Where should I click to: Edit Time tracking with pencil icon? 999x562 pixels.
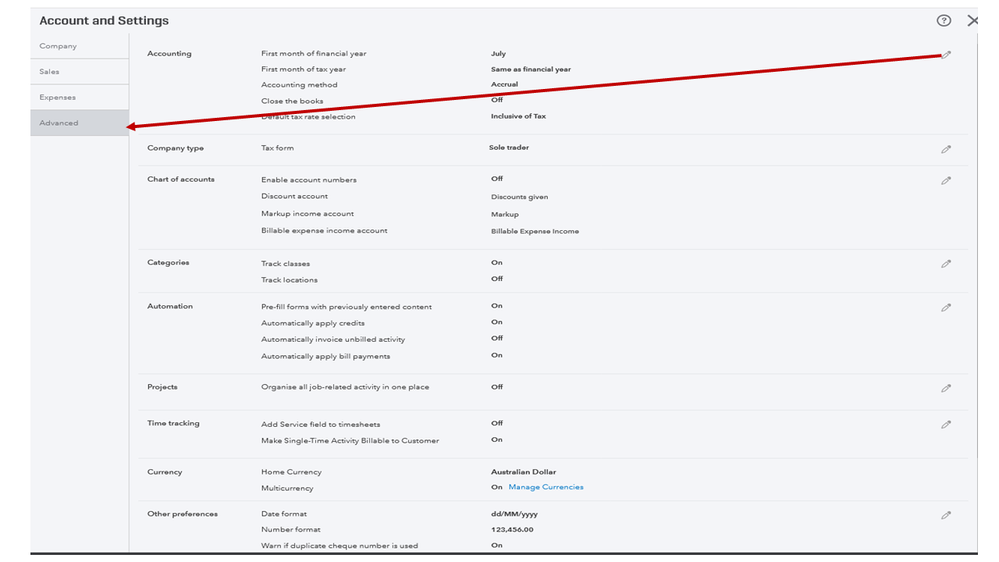tap(946, 425)
